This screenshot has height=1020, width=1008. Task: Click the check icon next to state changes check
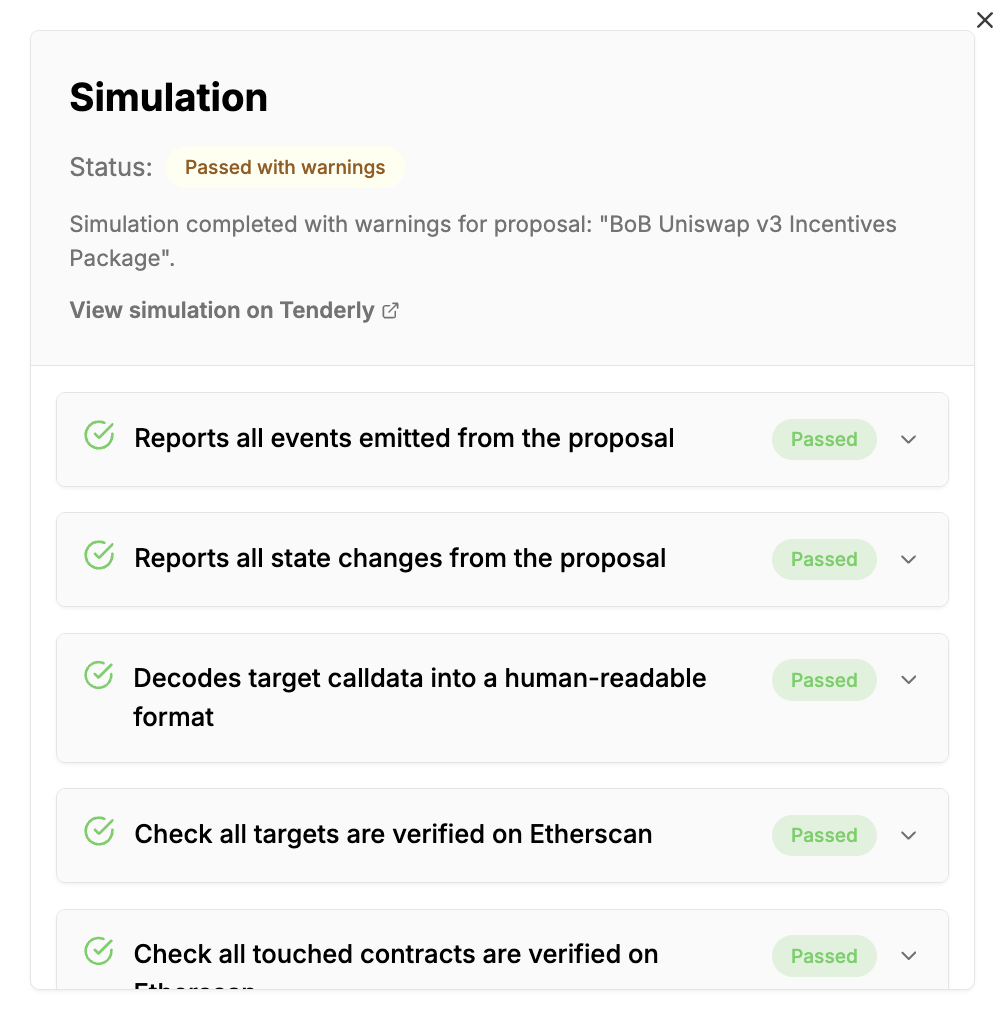(98, 555)
